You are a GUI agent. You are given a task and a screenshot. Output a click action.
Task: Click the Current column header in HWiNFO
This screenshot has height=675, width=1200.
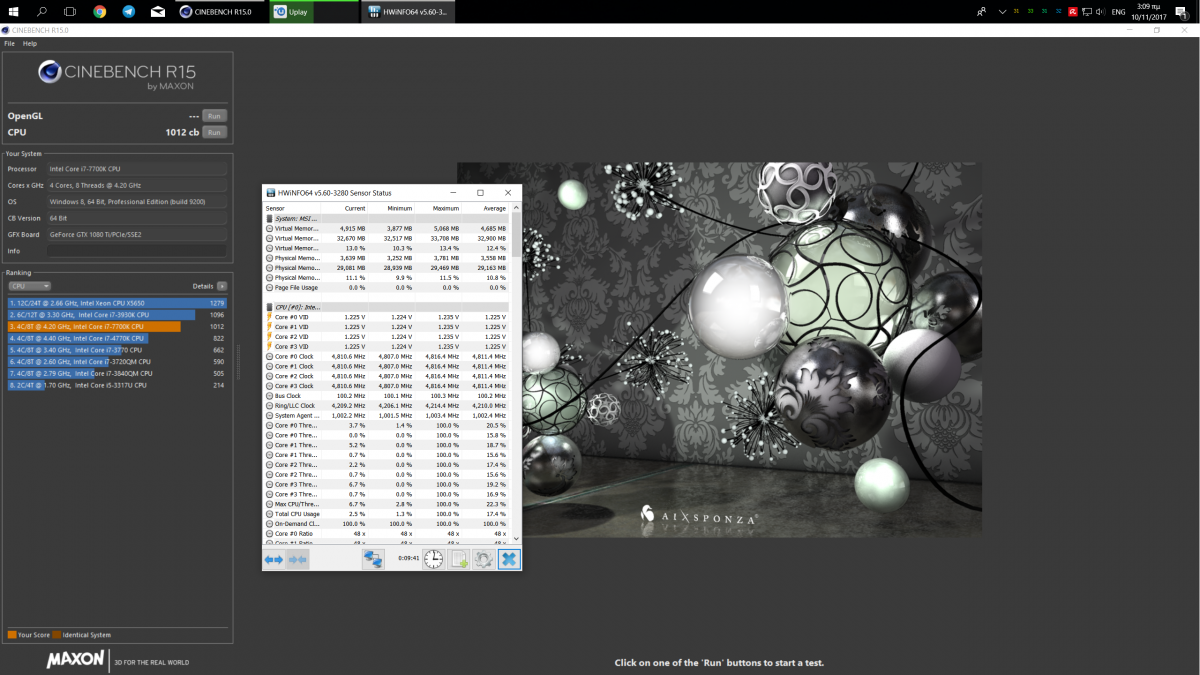346,208
